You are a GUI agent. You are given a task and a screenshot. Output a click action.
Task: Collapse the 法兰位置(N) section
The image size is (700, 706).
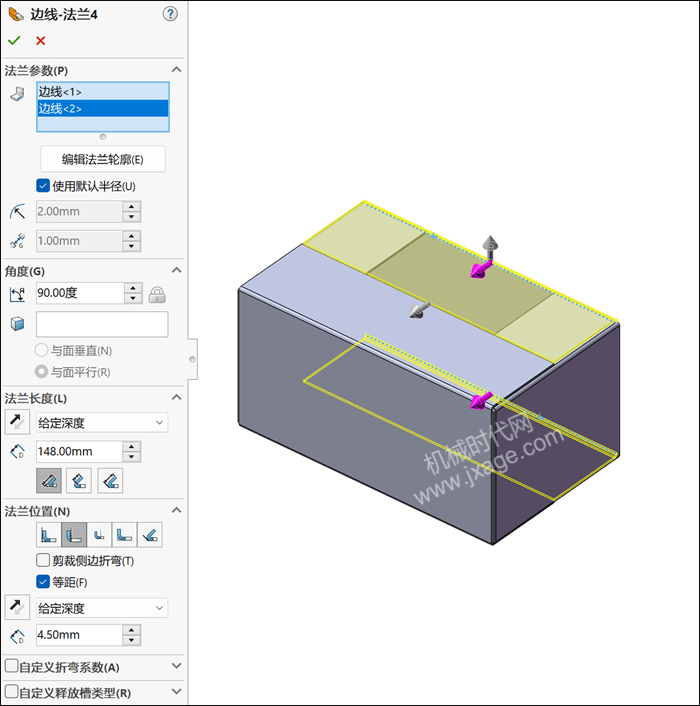176,511
